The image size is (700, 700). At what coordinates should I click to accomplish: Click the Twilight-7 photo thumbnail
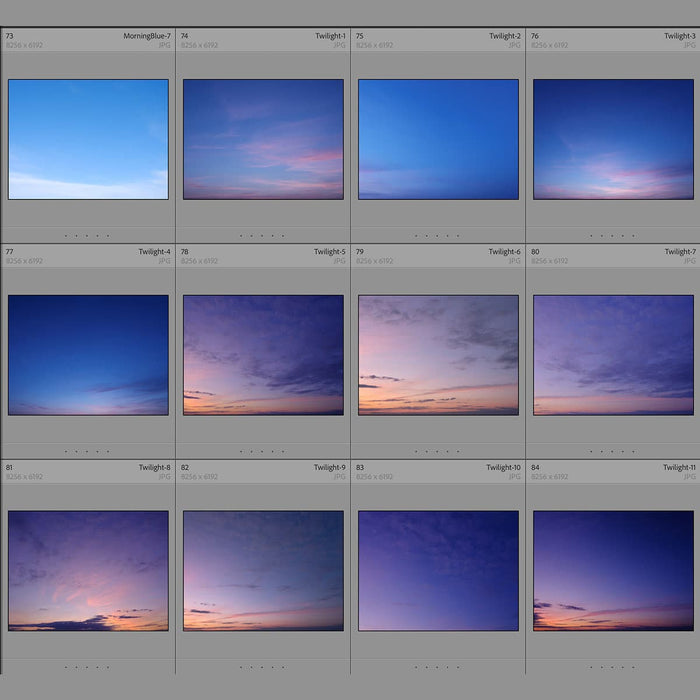613,354
